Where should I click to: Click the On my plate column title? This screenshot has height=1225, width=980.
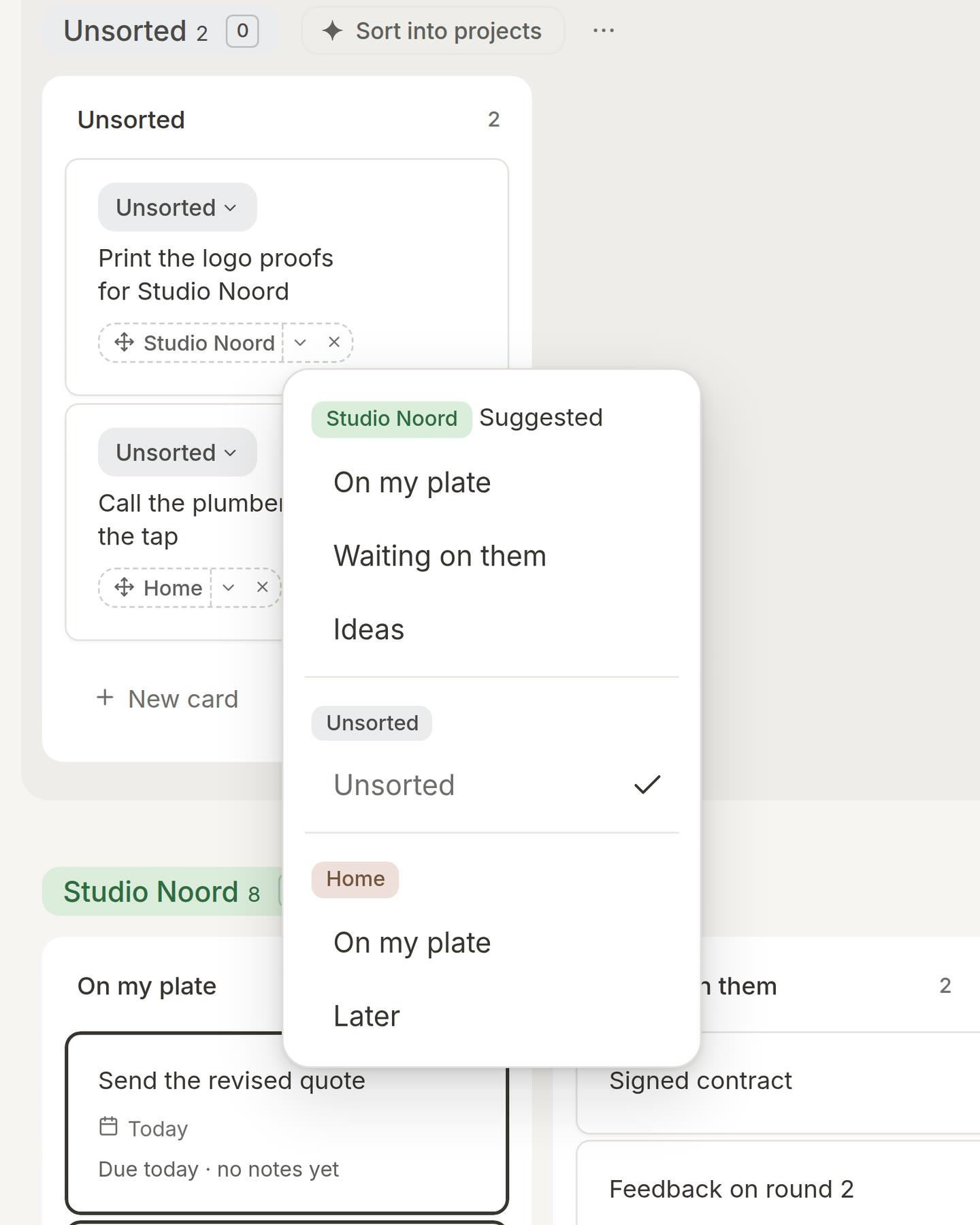point(147,986)
